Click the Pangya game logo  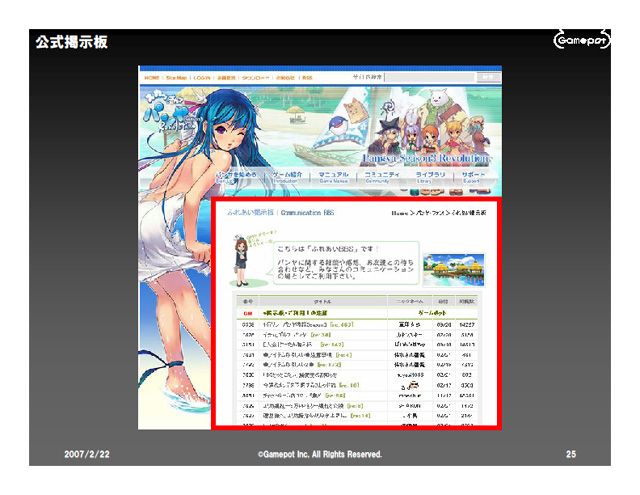click(x=171, y=112)
